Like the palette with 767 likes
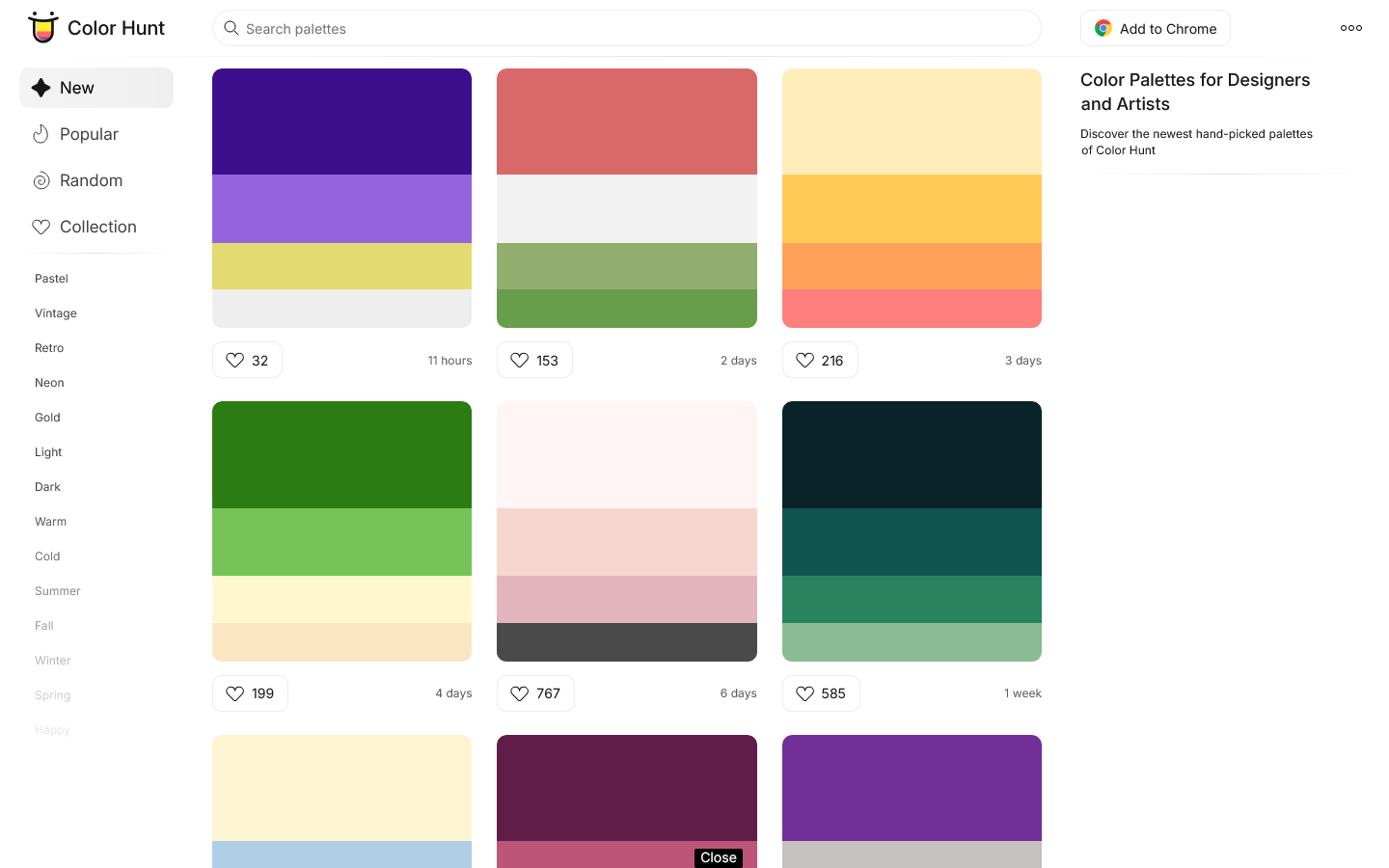This screenshot has width=1389, height=868. click(x=535, y=693)
